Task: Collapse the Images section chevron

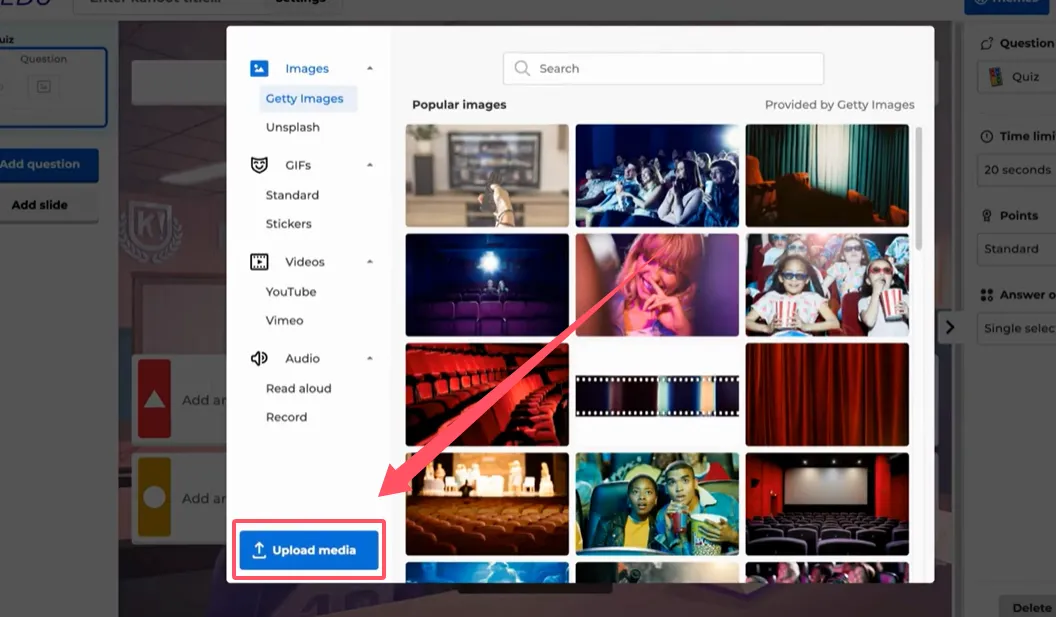Action: 370,69
